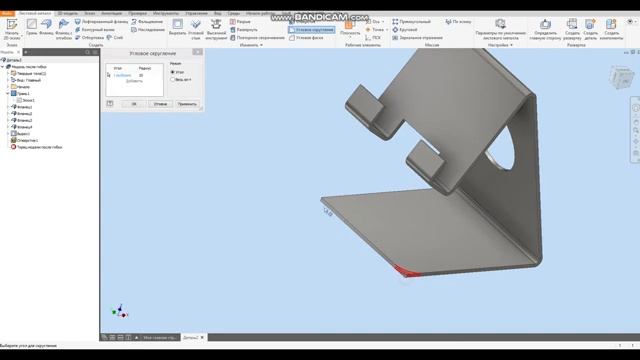Choose Разрыв (Rip) tool
The image size is (640, 360).
point(240,22)
